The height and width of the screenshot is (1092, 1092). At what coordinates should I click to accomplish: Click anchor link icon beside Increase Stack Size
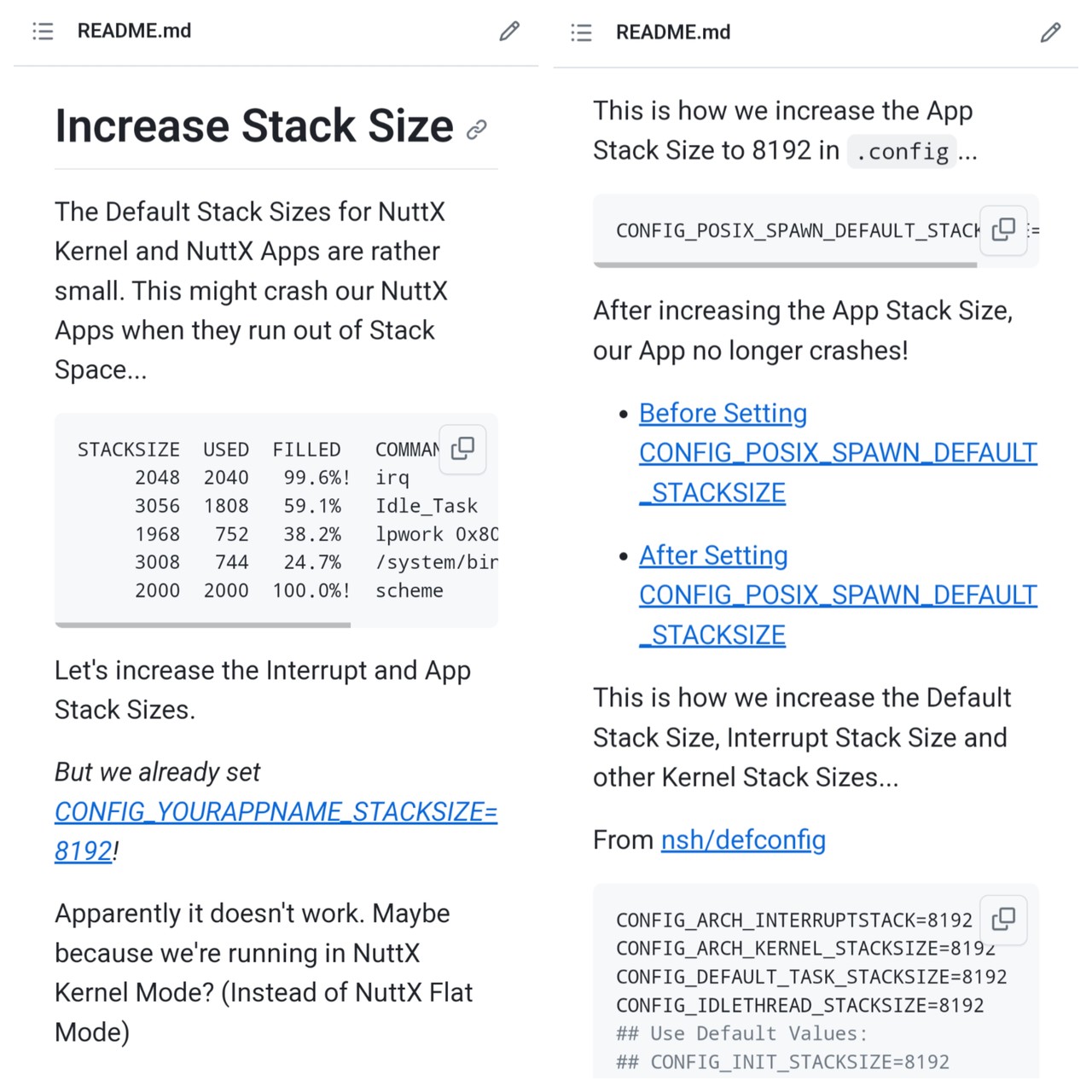(x=477, y=129)
